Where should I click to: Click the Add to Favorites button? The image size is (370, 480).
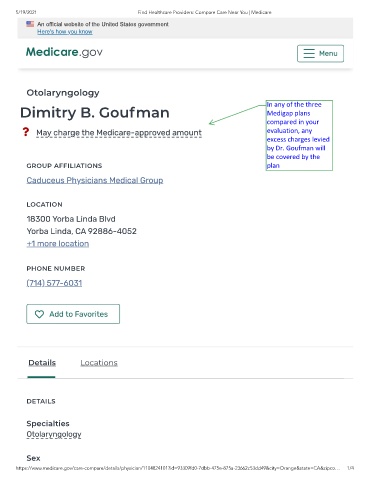point(73,314)
